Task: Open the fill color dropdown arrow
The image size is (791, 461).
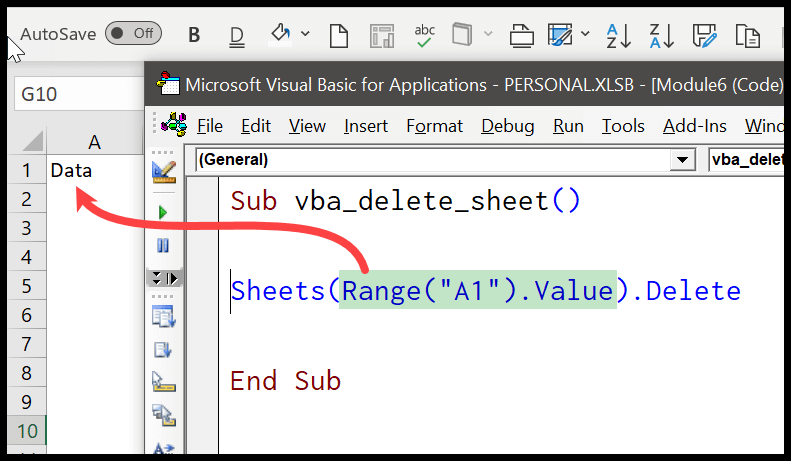Action: 305,35
